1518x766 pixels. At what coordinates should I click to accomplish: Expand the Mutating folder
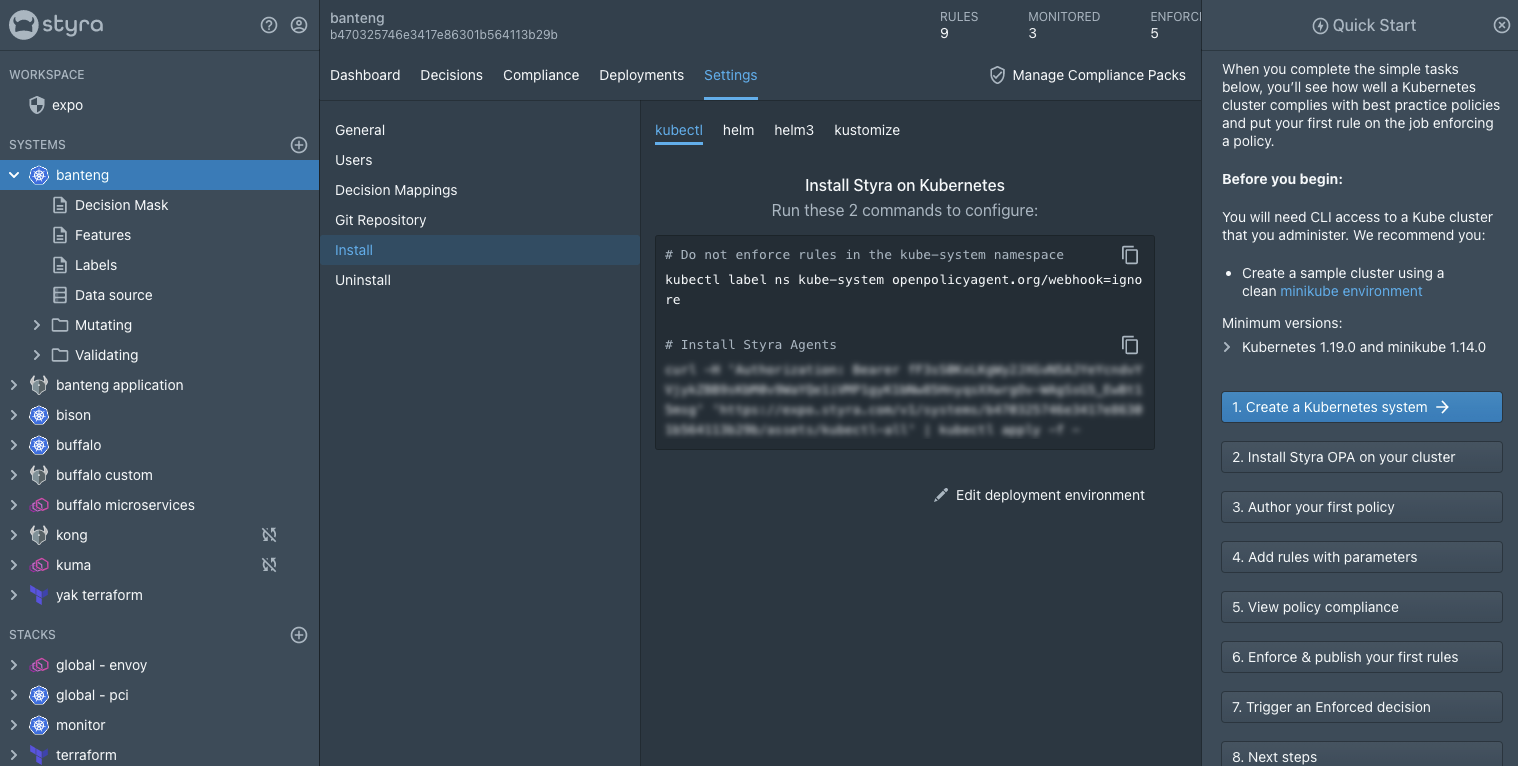37,325
